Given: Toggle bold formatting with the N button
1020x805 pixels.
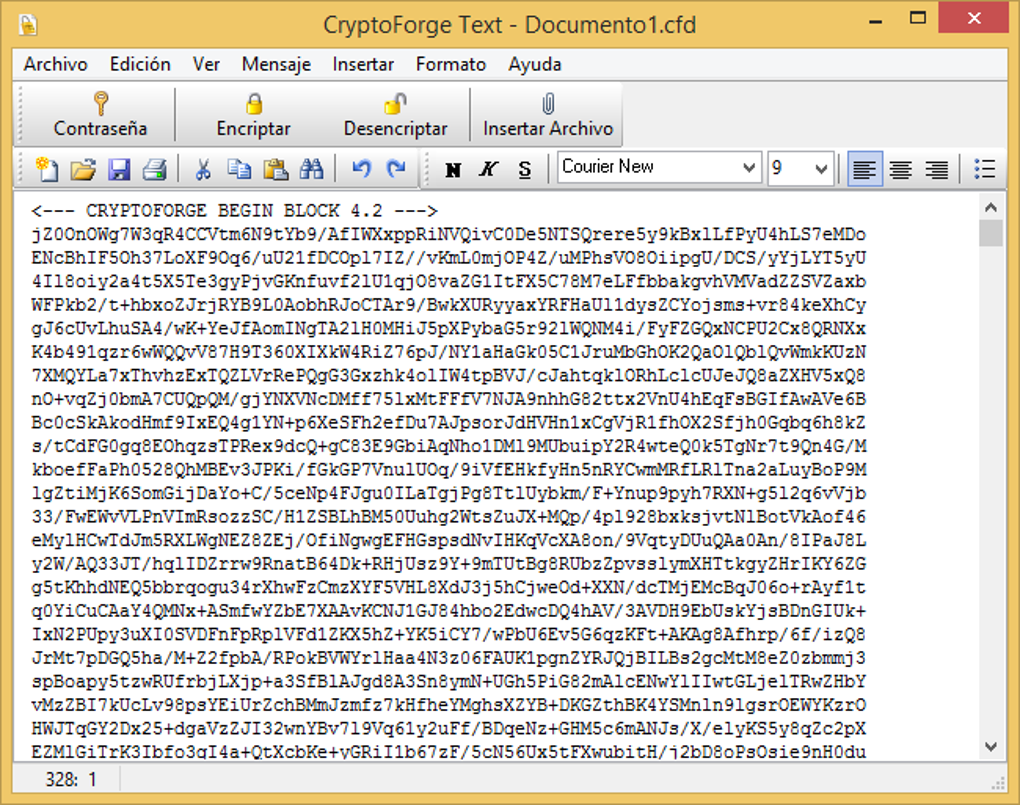Looking at the screenshot, I should click(451, 170).
